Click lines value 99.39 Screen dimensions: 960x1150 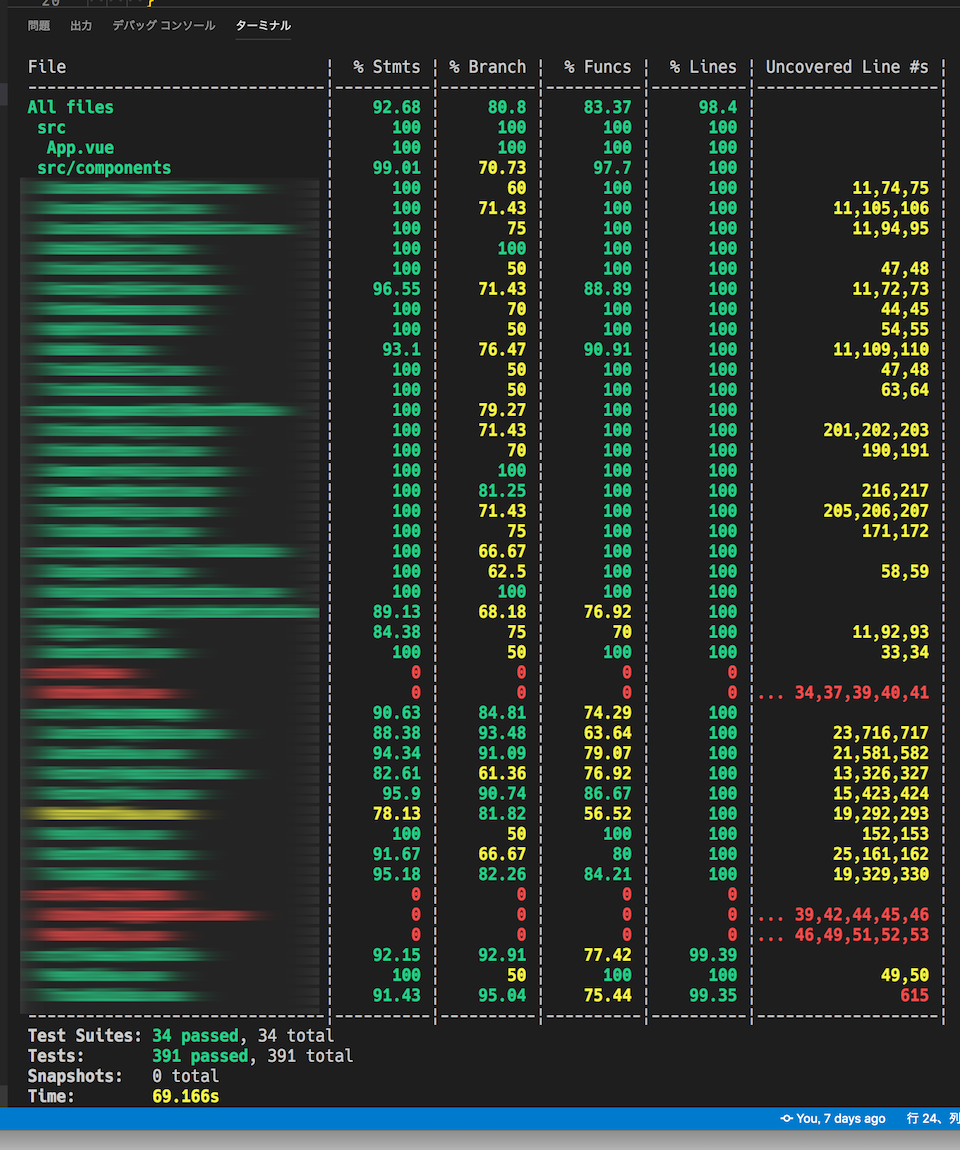coord(713,955)
